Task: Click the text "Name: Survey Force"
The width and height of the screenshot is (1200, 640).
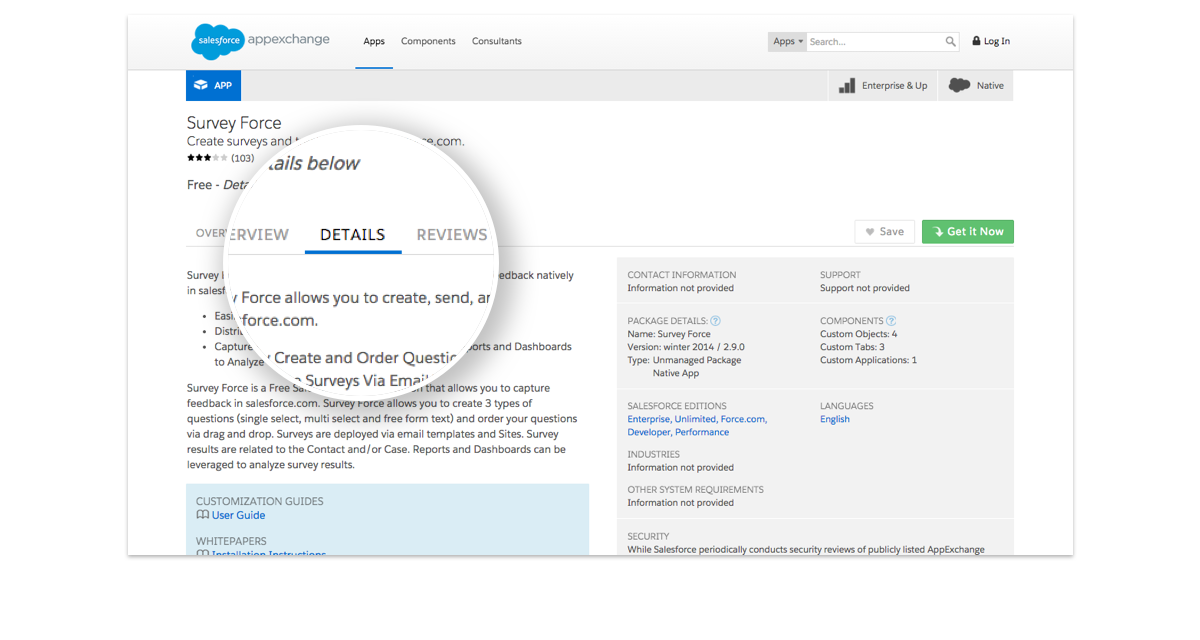Action: click(x=669, y=334)
